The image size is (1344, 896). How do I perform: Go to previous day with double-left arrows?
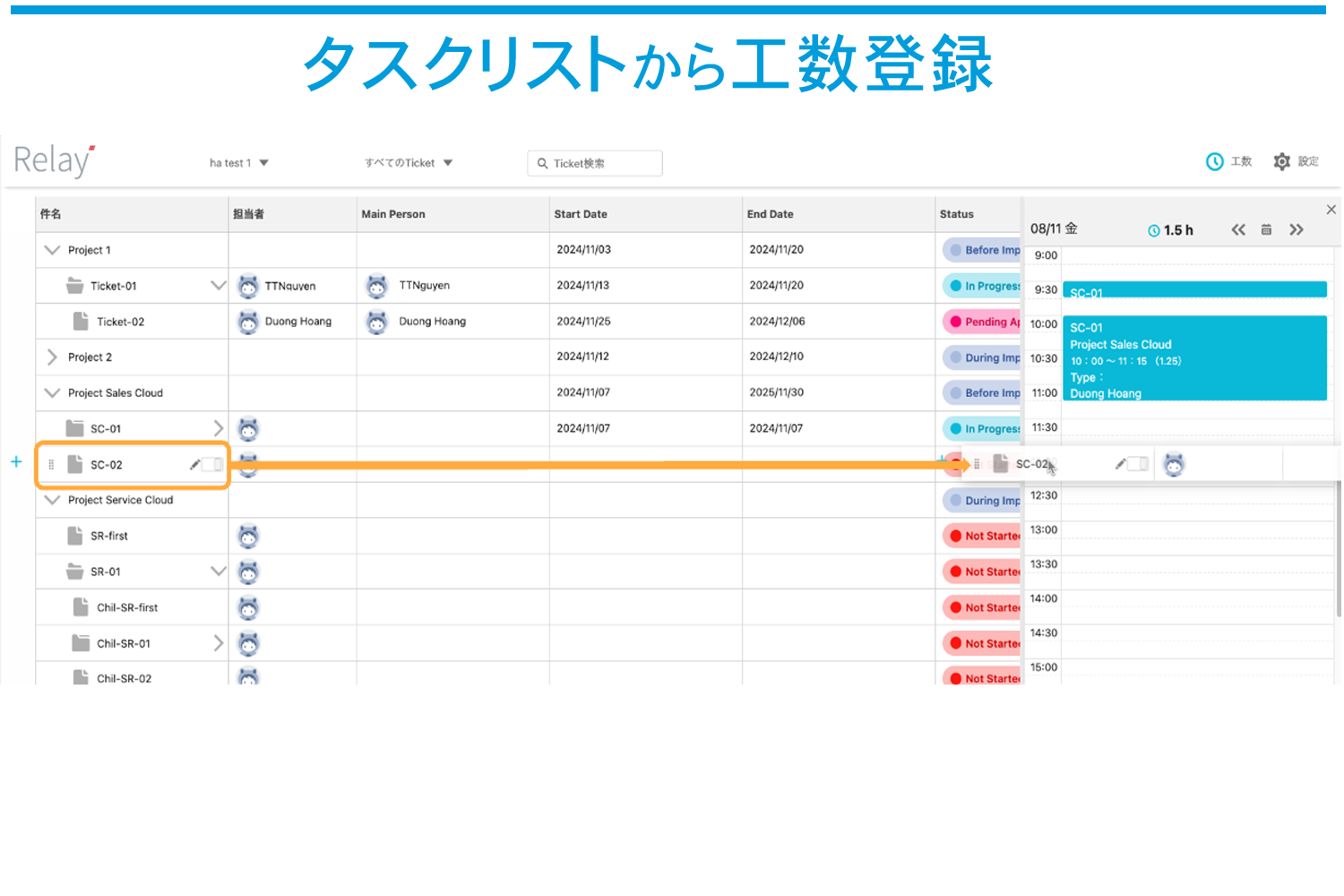1238,230
